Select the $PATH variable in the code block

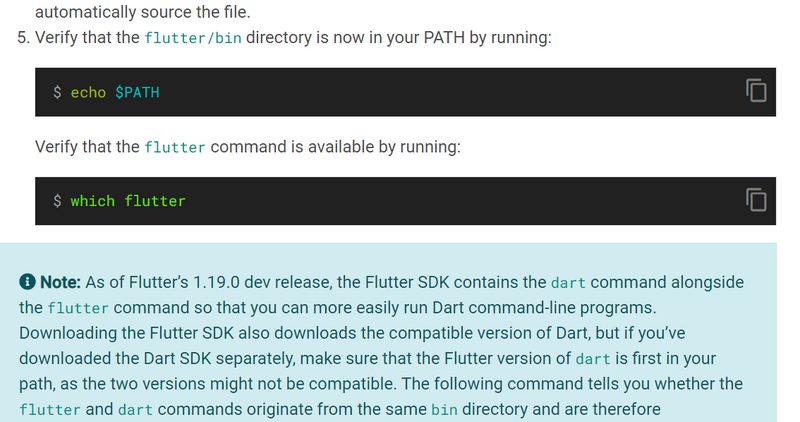(x=137, y=92)
